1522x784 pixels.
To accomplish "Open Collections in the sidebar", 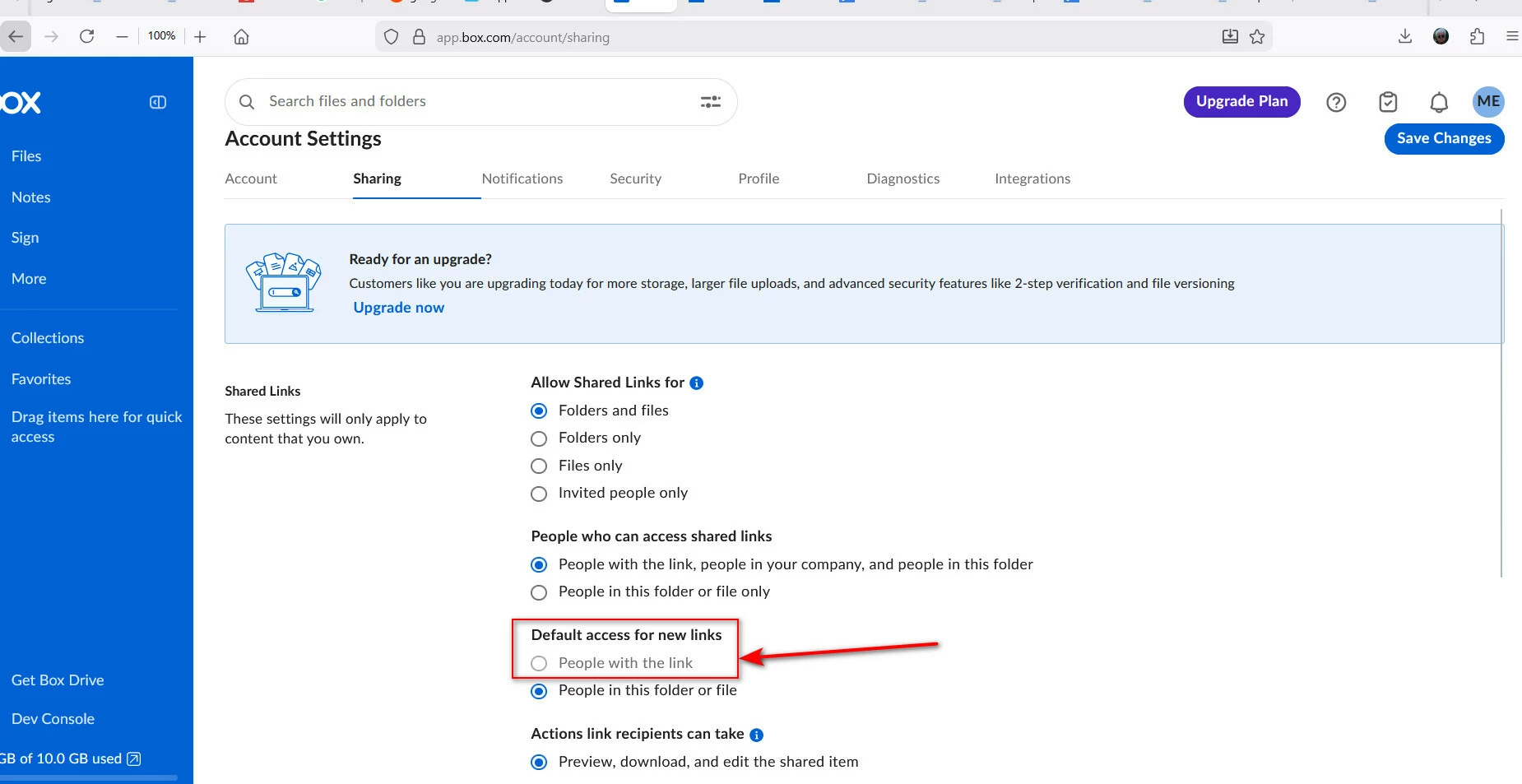I will click(48, 338).
